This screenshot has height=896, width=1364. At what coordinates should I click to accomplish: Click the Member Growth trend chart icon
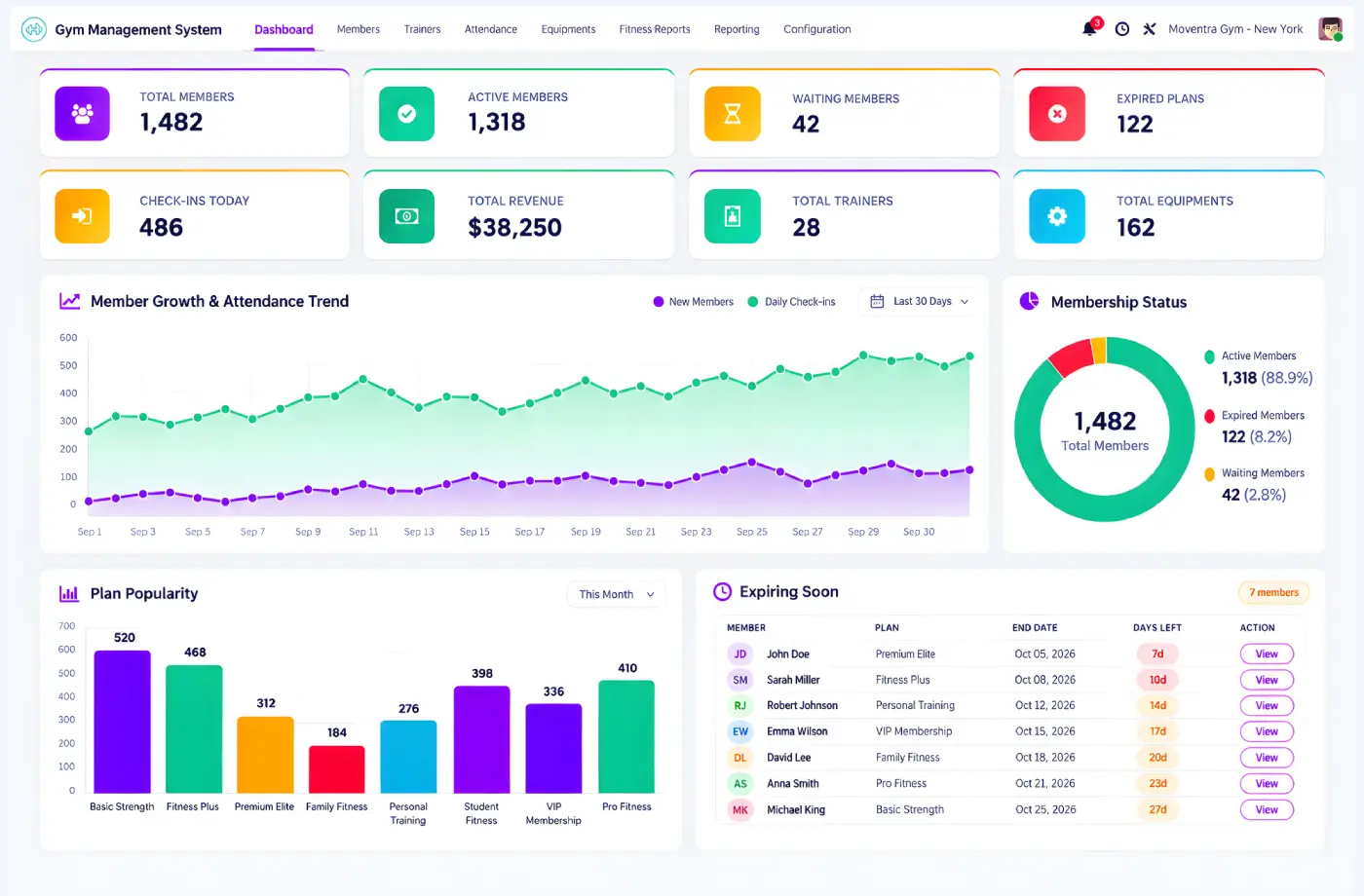pyautogui.click(x=69, y=302)
